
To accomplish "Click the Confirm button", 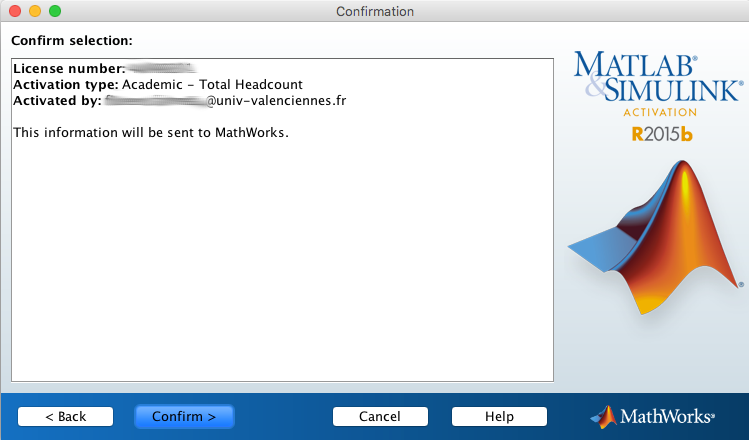I will (x=184, y=416).
